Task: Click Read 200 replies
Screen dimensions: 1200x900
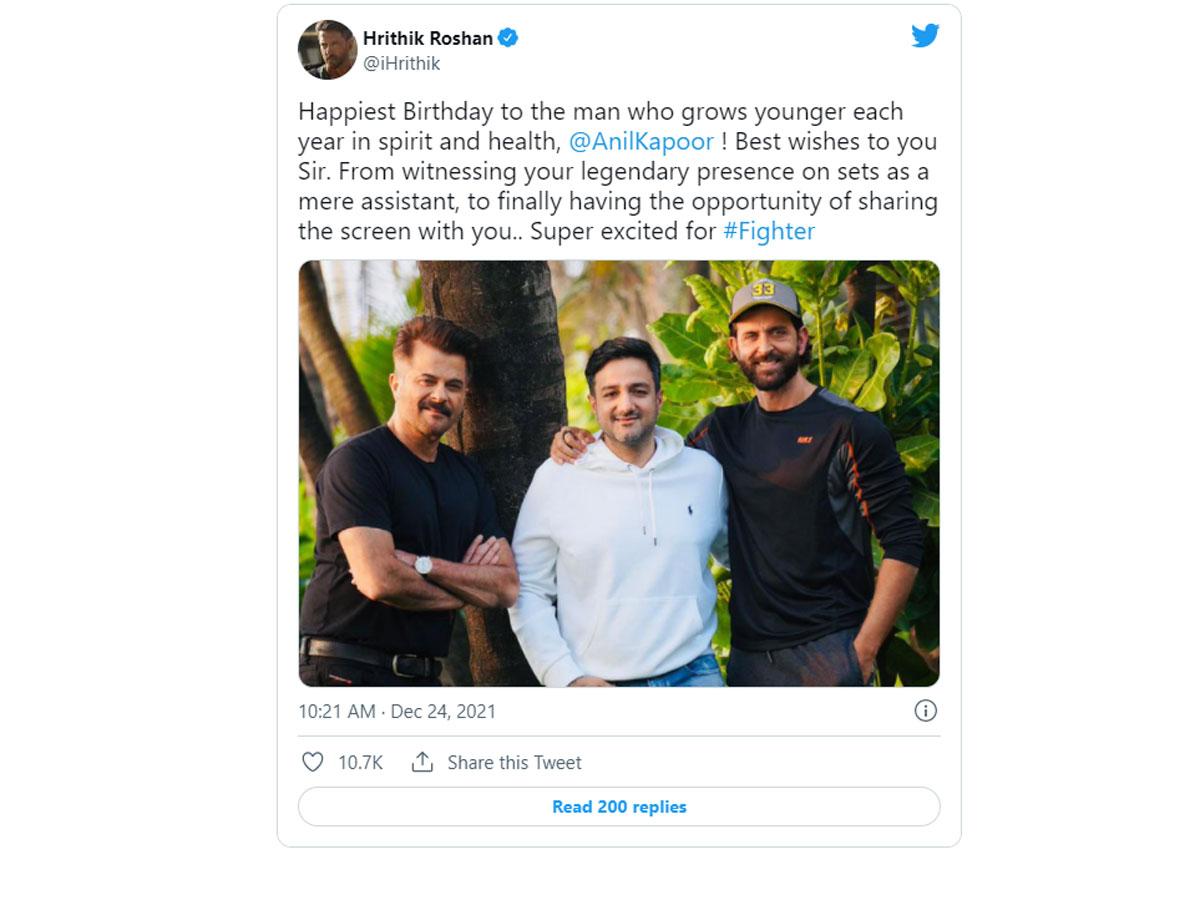Action: click(618, 808)
